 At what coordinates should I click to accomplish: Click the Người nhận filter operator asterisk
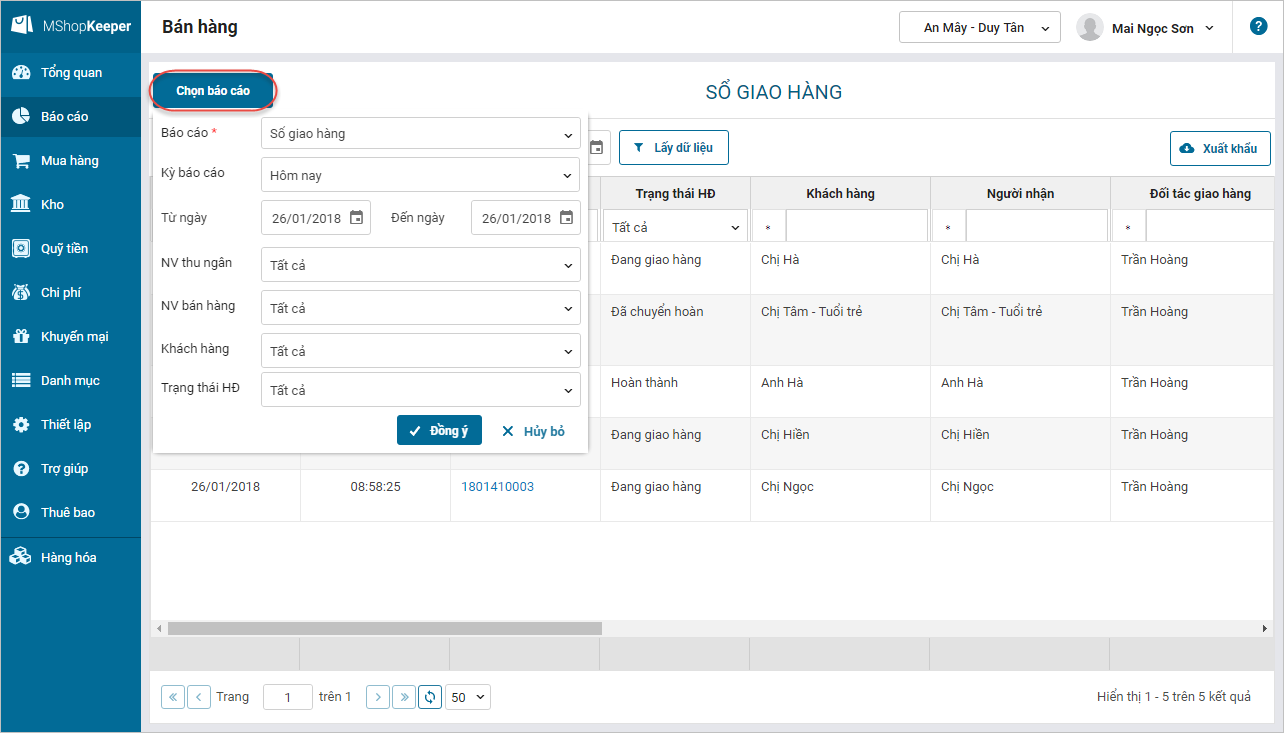949,227
